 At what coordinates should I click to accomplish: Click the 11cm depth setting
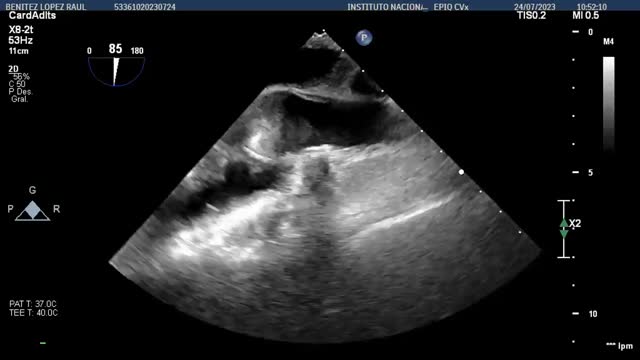coord(19,51)
